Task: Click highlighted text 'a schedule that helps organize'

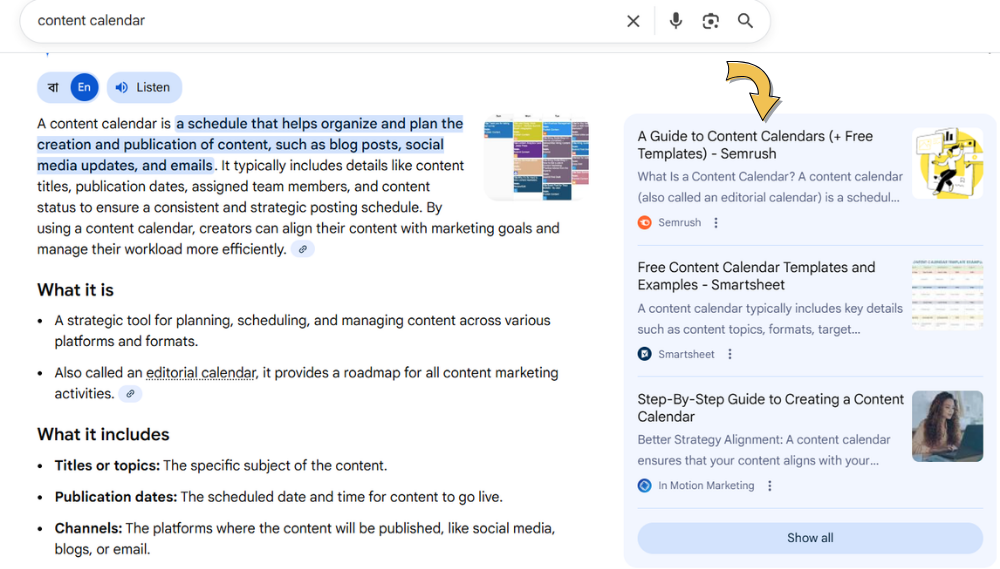Action: tap(277, 124)
